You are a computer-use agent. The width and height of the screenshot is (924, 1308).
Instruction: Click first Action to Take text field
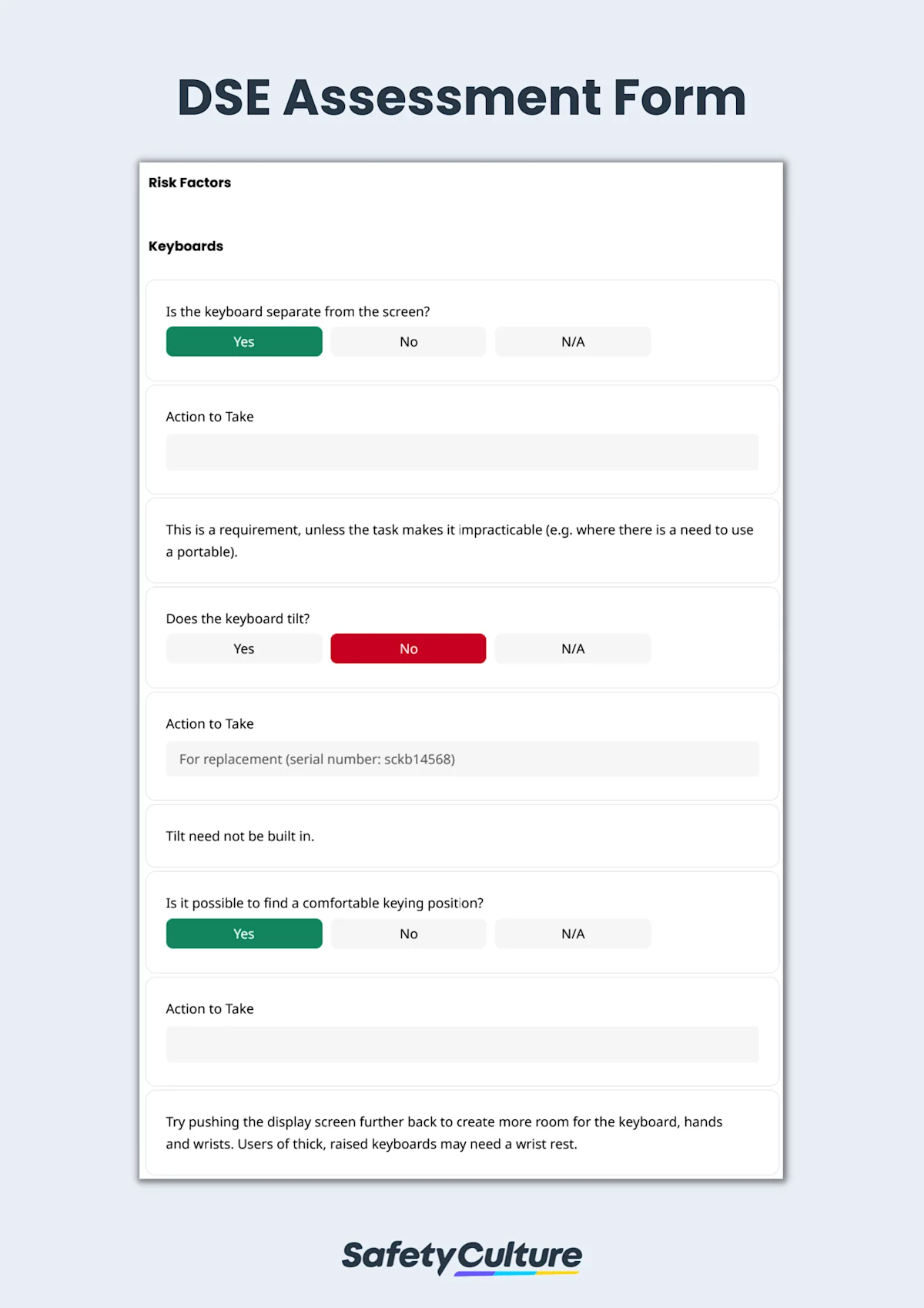pos(462,452)
